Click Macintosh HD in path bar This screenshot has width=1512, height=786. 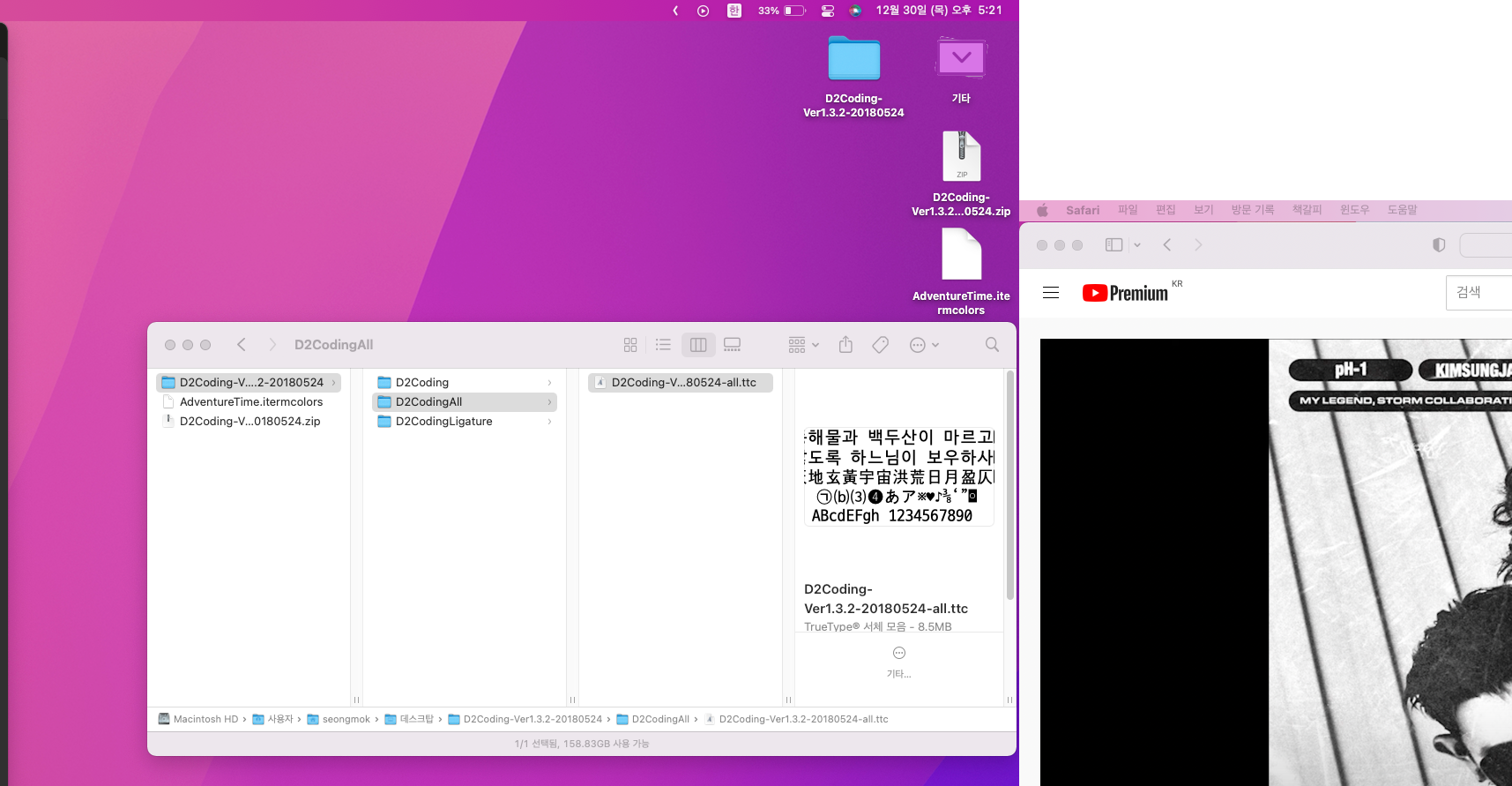coord(198,719)
